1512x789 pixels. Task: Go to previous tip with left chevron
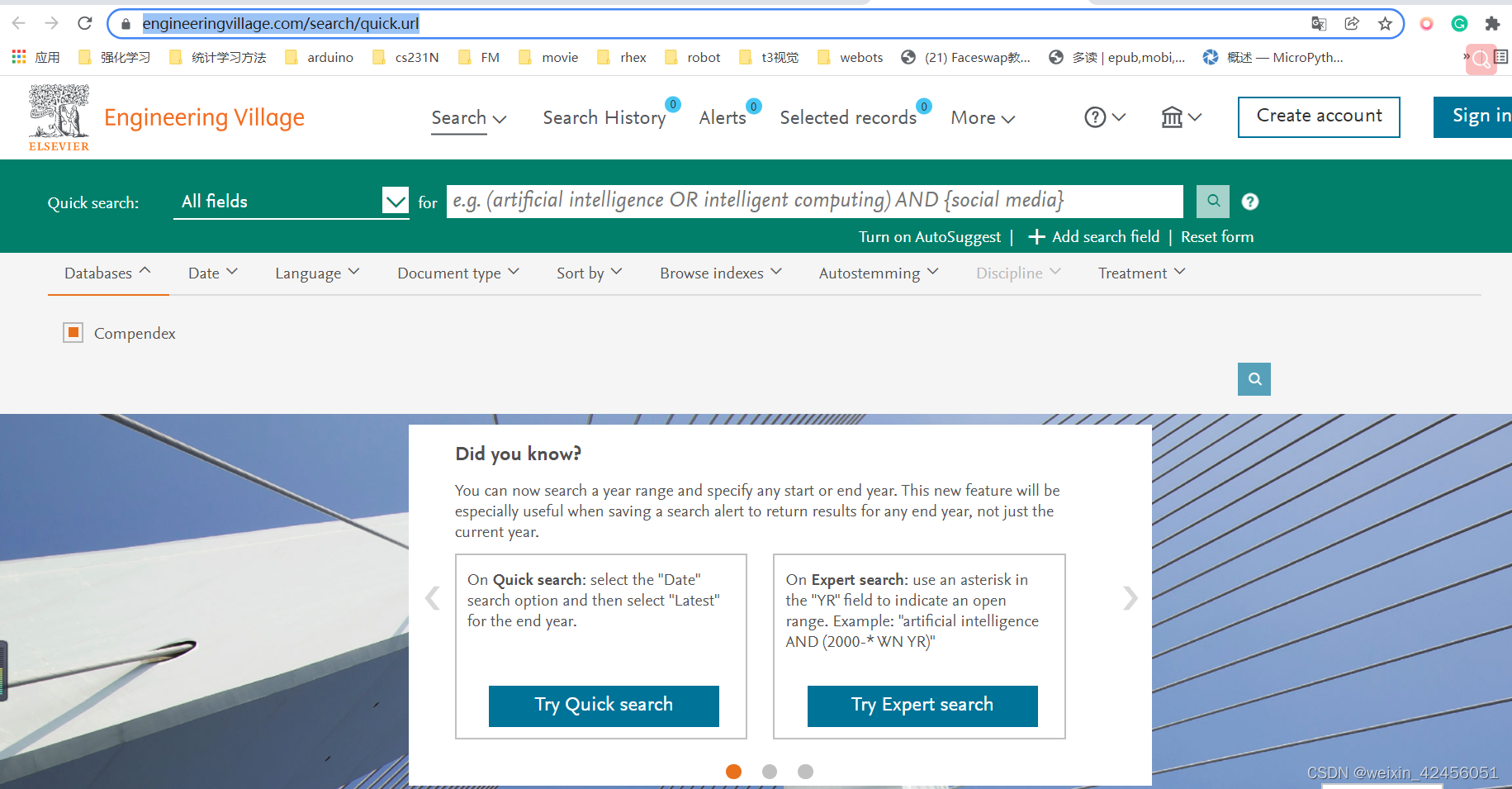(433, 597)
